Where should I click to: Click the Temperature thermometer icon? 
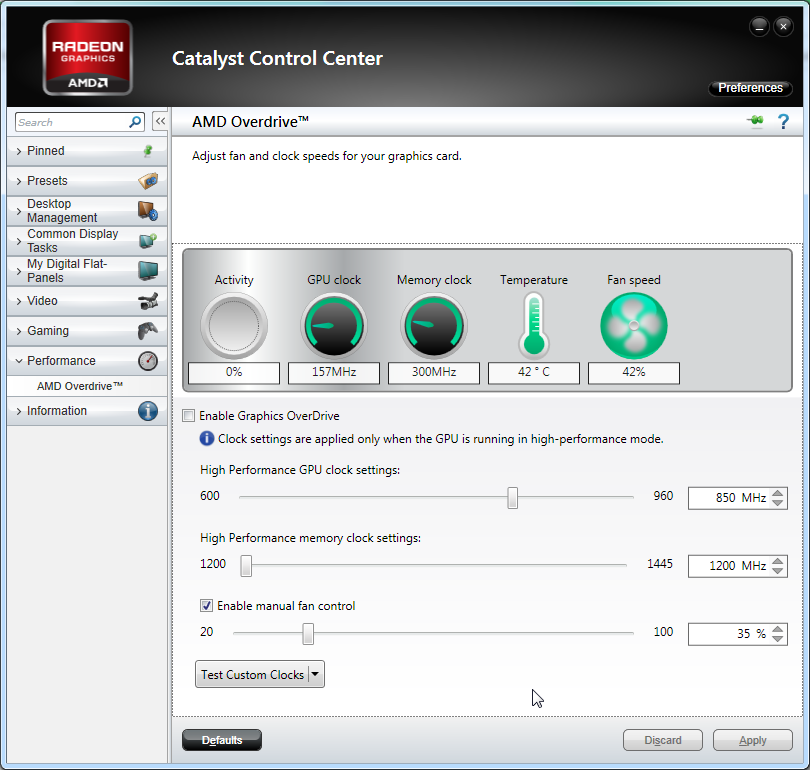coord(534,326)
